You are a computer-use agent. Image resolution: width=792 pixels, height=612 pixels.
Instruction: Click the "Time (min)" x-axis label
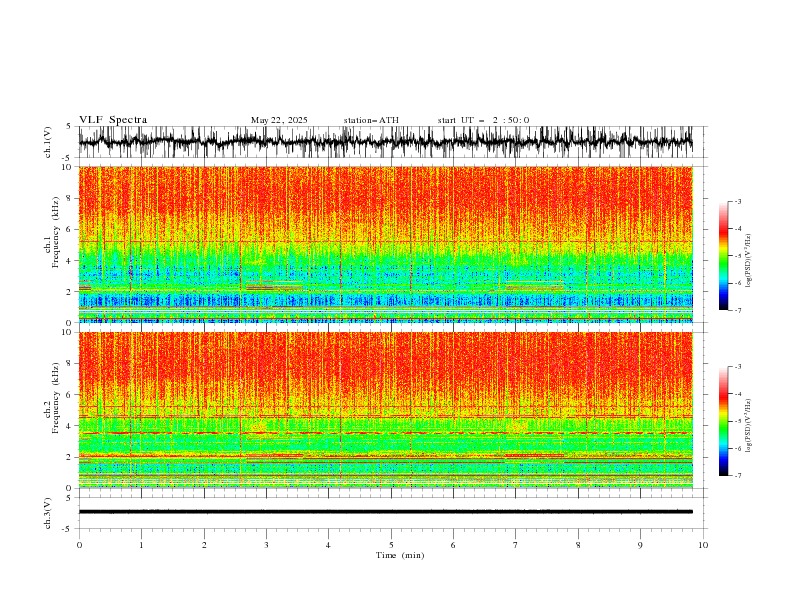400,555
